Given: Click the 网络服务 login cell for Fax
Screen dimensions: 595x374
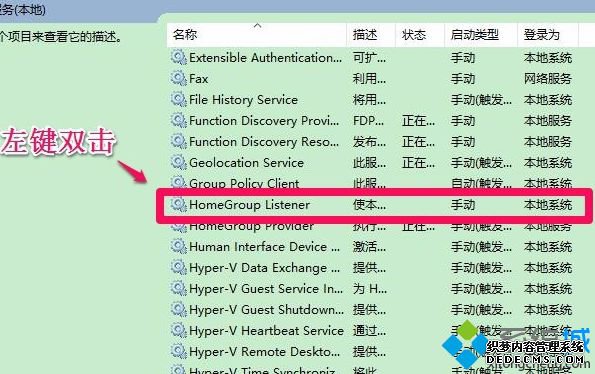Looking at the screenshot, I should [x=548, y=79].
